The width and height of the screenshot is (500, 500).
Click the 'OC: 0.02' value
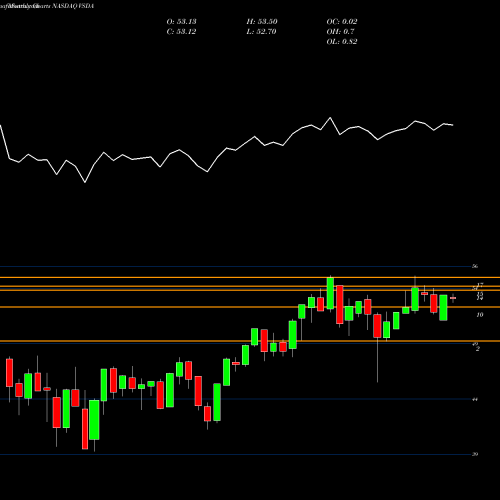pos(342,22)
